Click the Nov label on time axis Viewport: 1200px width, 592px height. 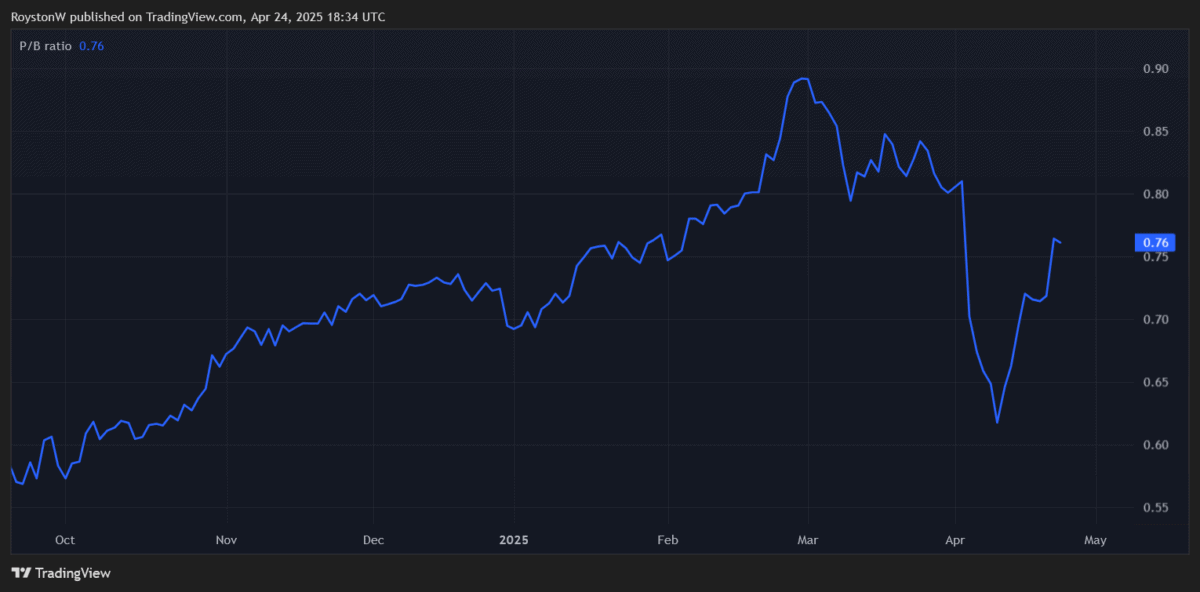pyautogui.click(x=226, y=540)
